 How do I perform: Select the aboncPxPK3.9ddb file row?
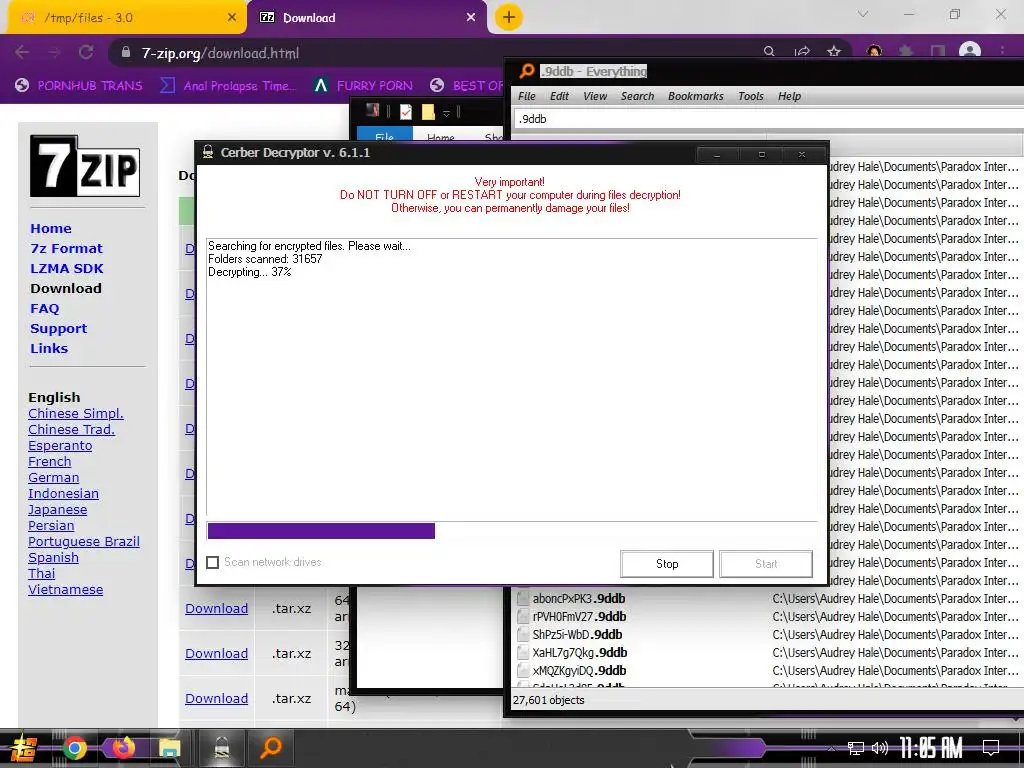click(x=767, y=598)
